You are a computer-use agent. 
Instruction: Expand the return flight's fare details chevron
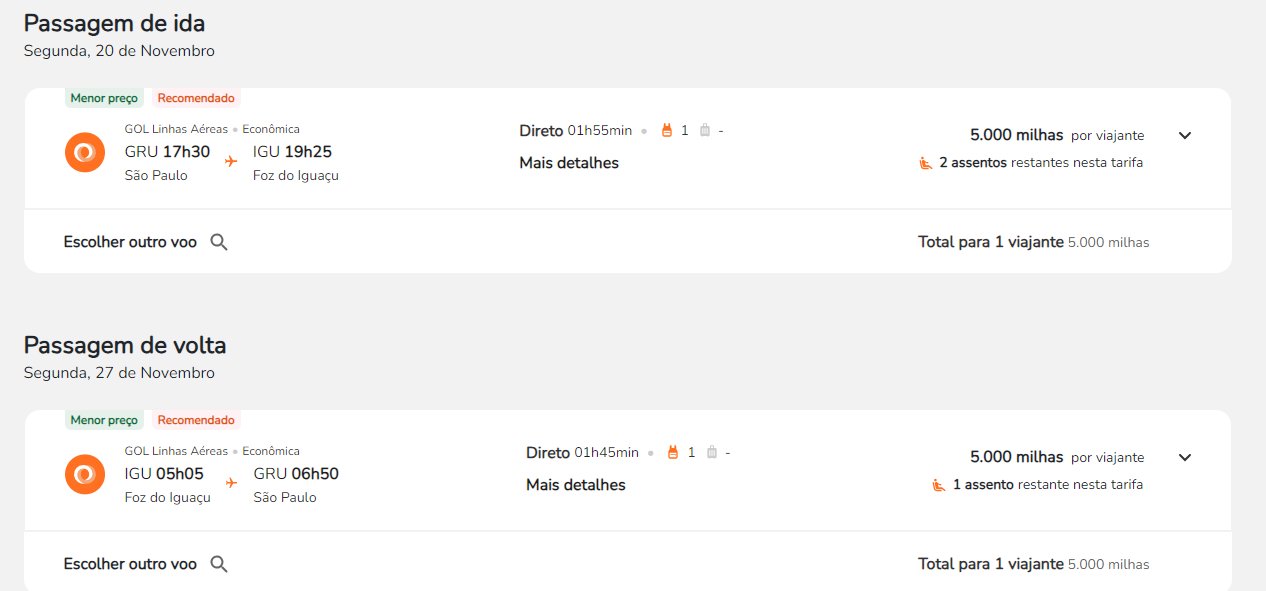point(1185,457)
